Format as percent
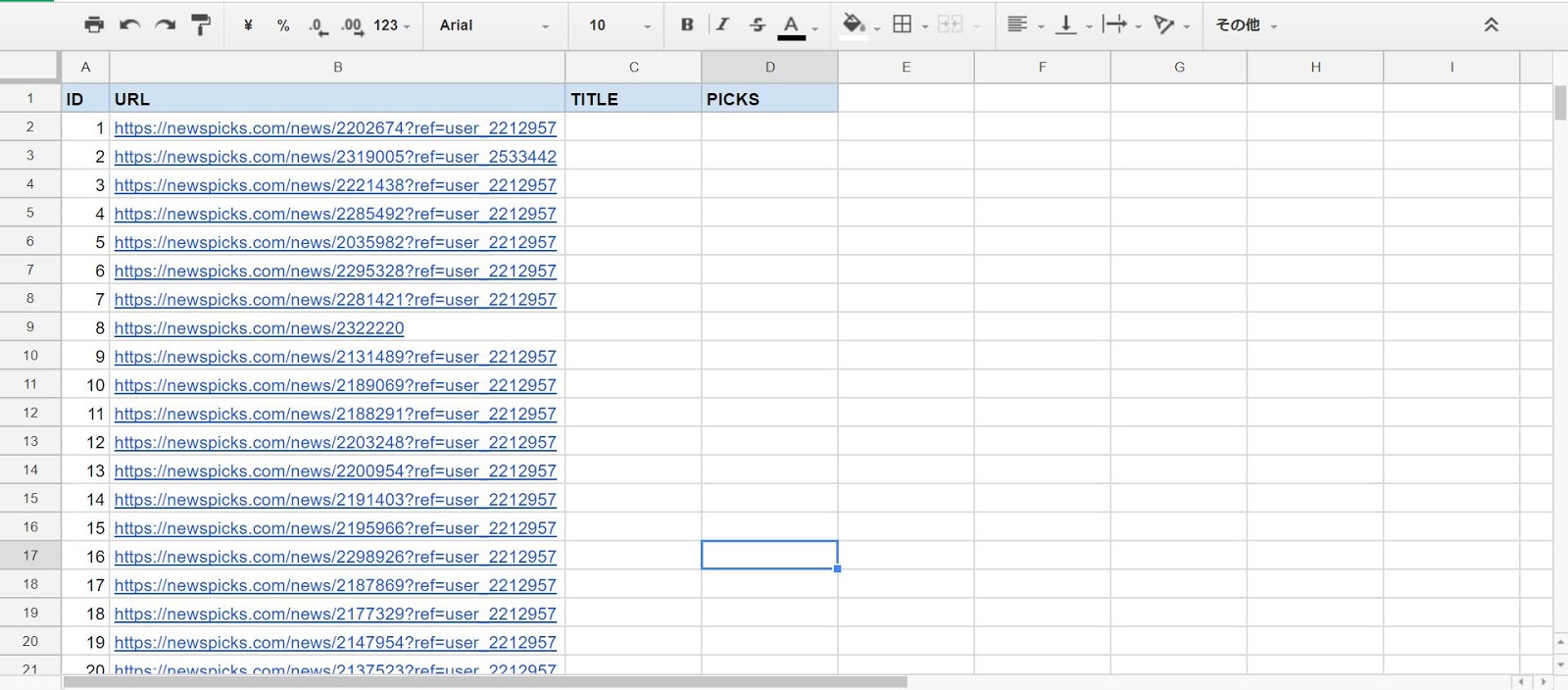 283,25
